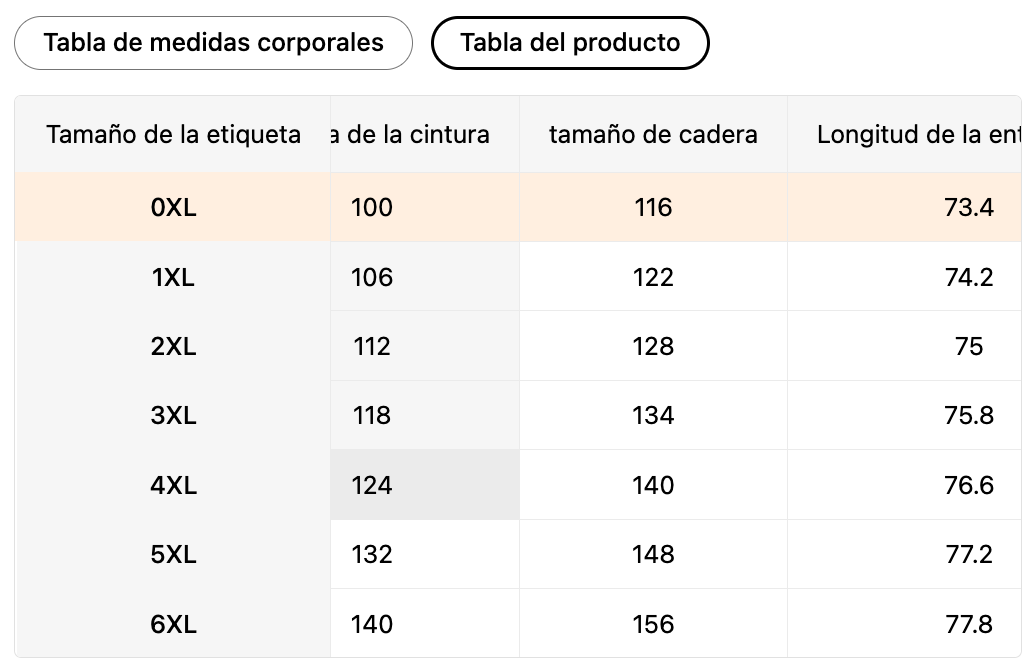This screenshot has height=672, width=1030.
Task: Click waist value 100 in 0XL row
Action: point(372,208)
